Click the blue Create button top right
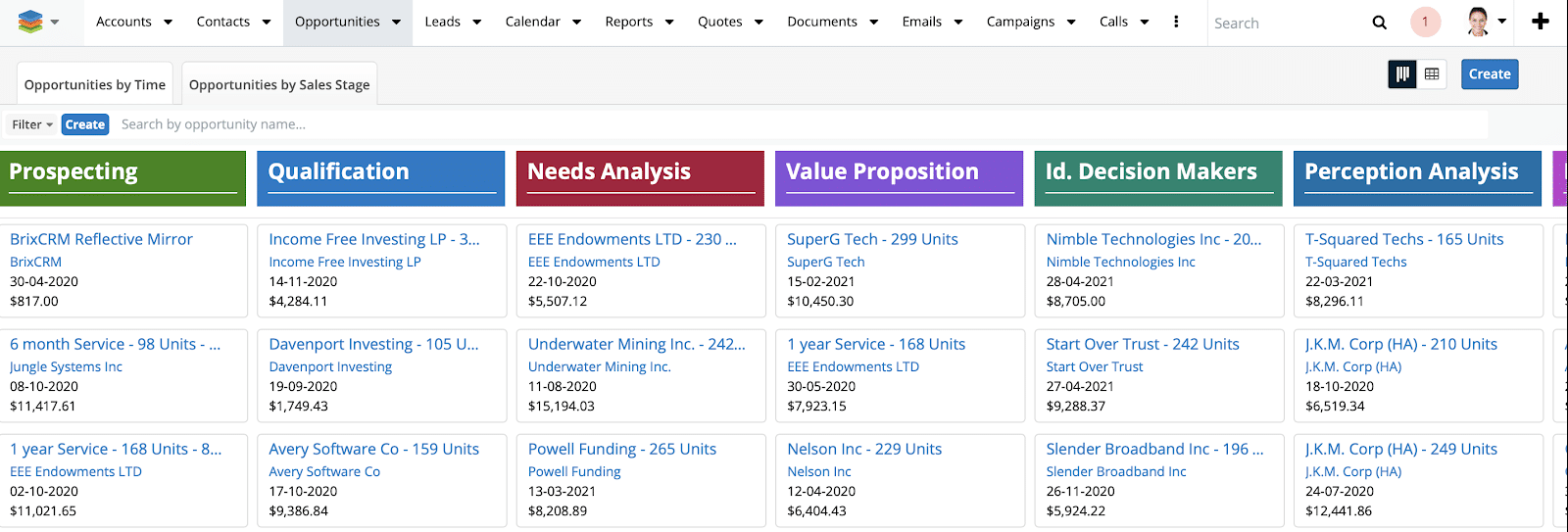 point(1490,73)
